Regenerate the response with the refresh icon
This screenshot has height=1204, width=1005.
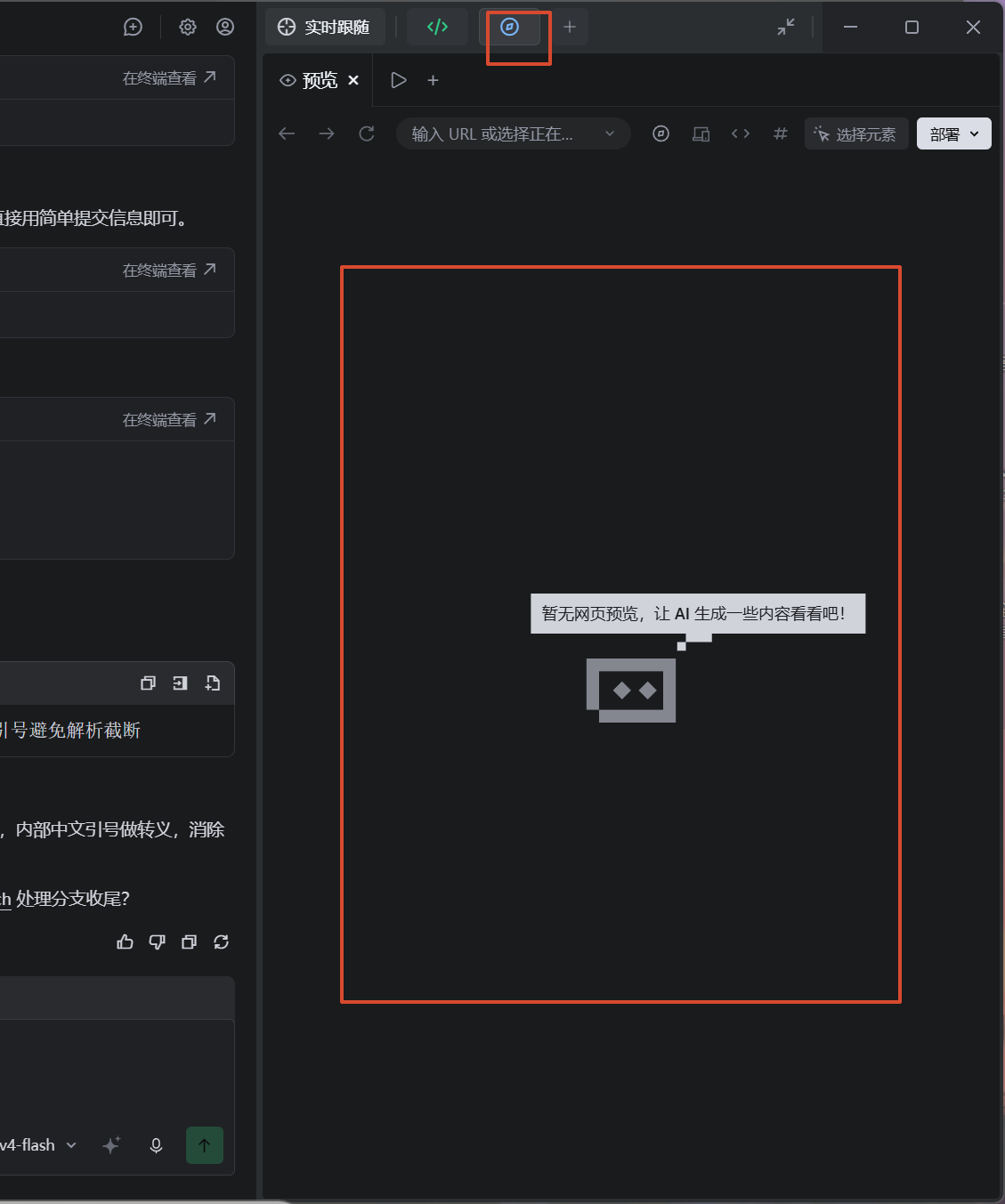click(222, 941)
